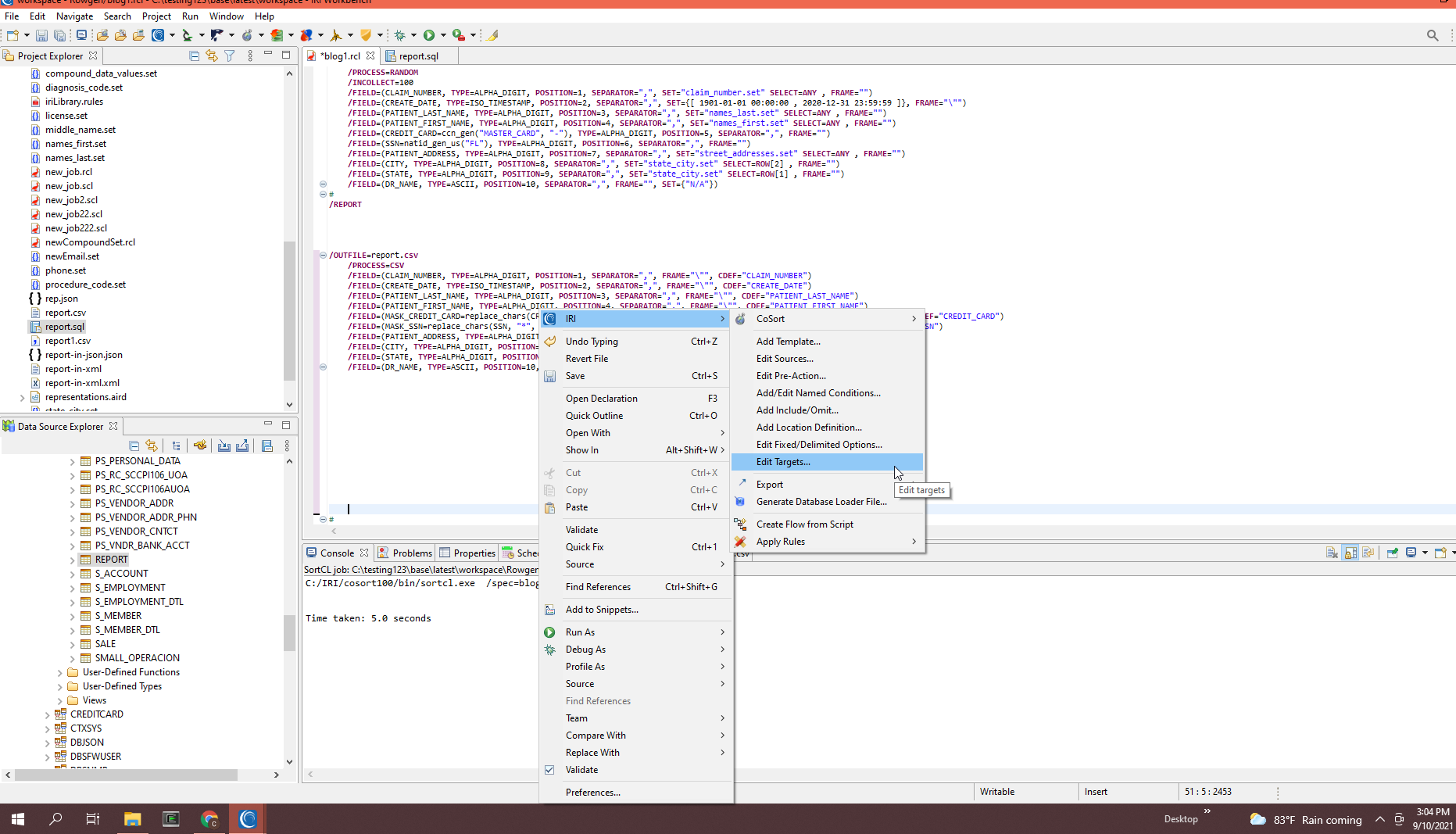Open Chrome from the Windows taskbar
Viewport: 1456px width, 834px height.
click(x=209, y=819)
